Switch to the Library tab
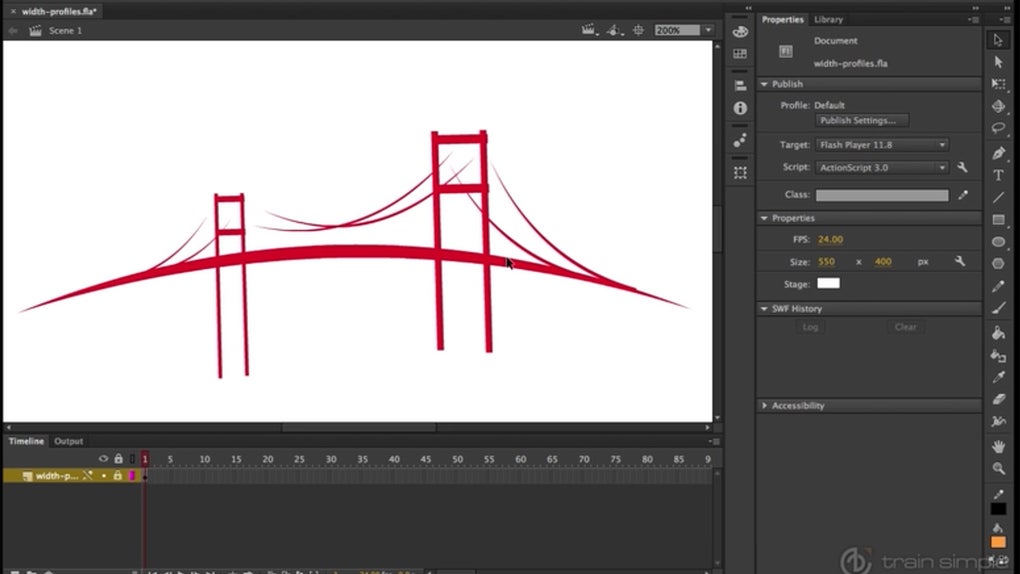This screenshot has width=1020, height=574. click(828, 19)
